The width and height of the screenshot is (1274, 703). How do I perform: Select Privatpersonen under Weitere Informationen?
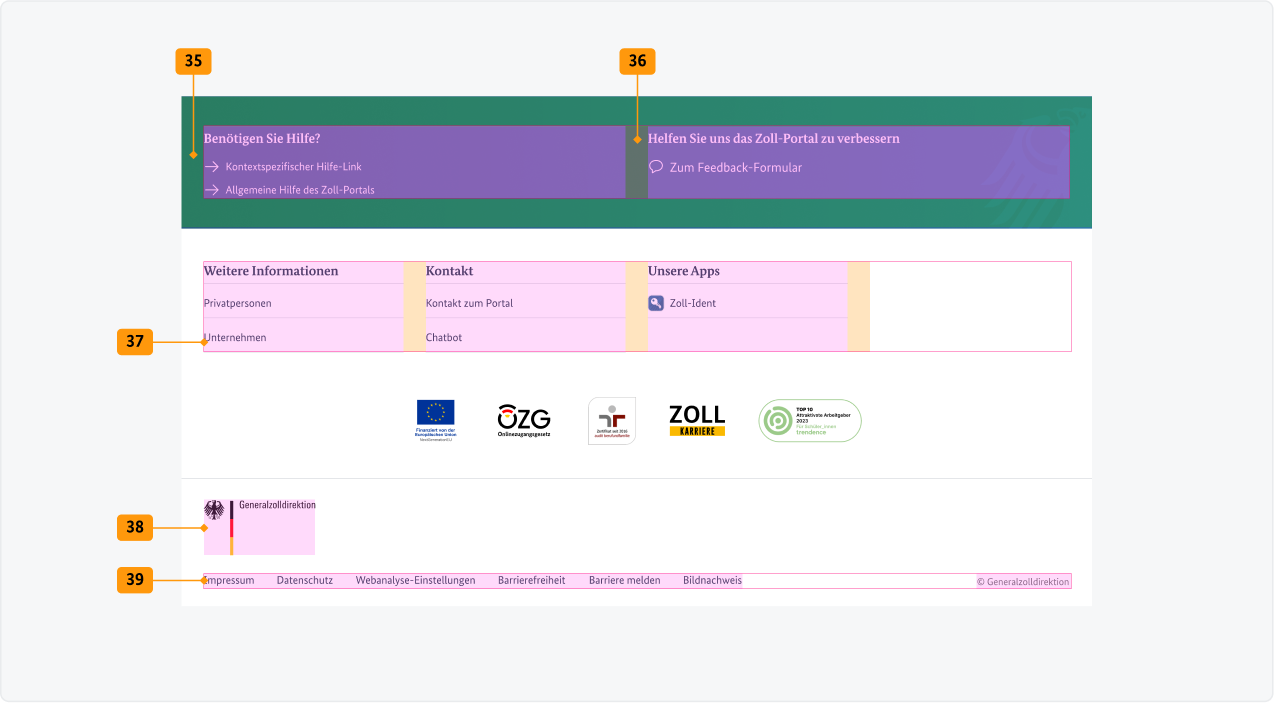[x=238, y=302]
